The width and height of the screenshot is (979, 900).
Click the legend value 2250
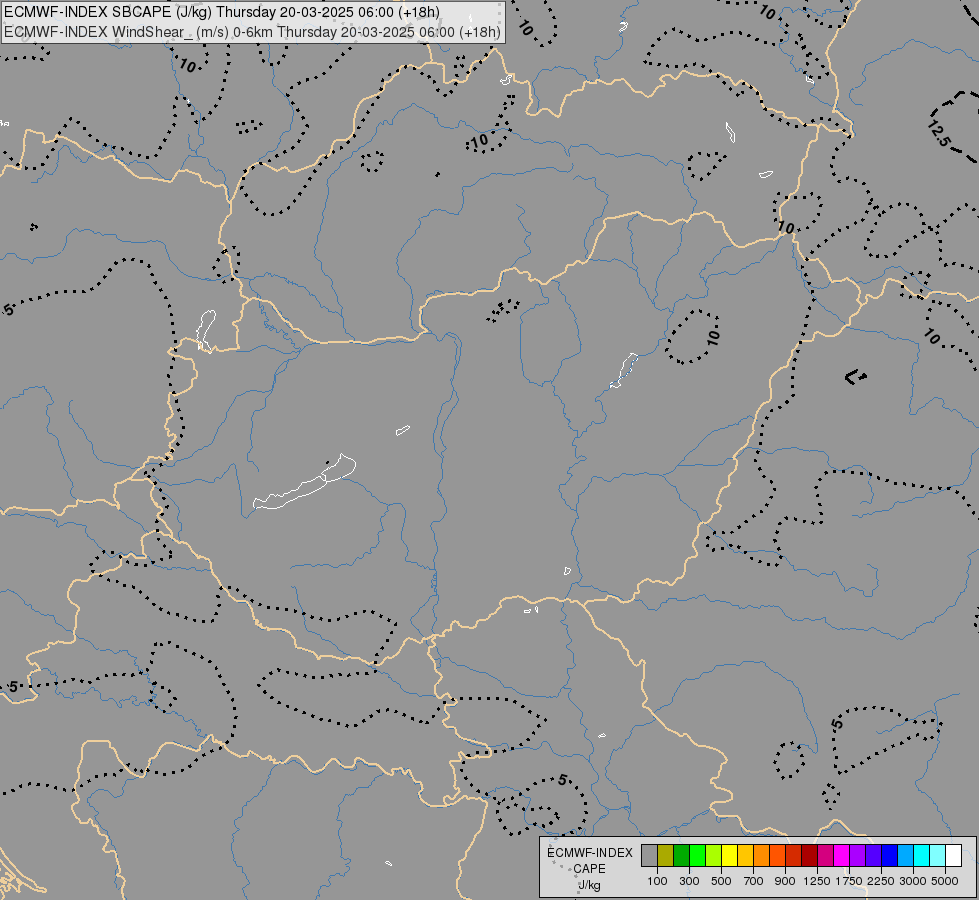coord(881,881)
